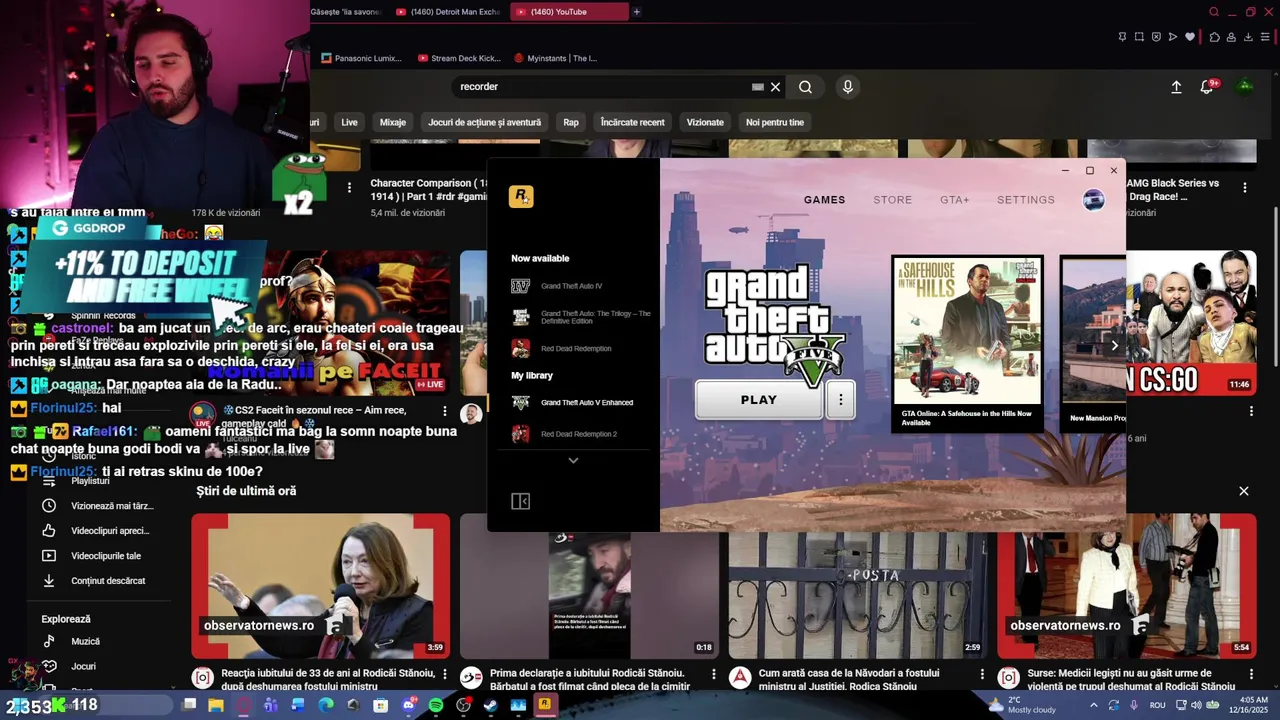Click the on-screen keyboard icon in search box
Image resolution: width=1280 pixels, height=720 pixels.
758,87
